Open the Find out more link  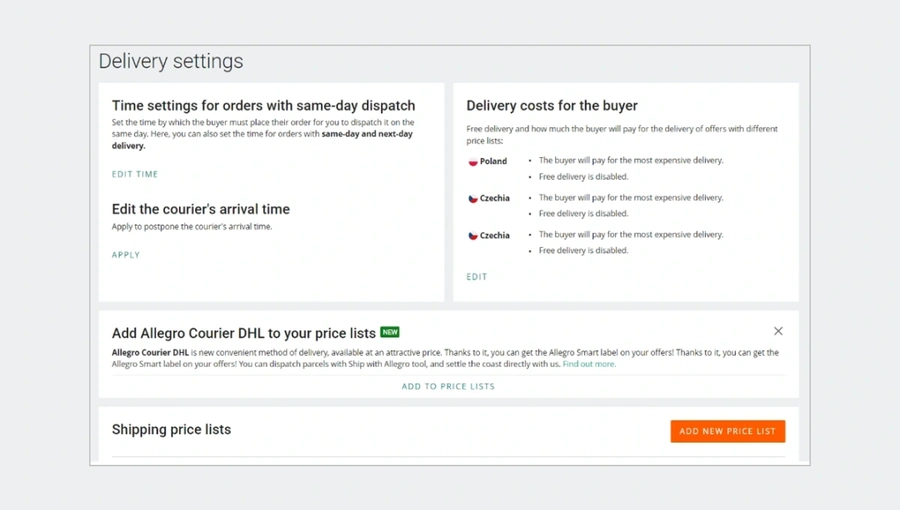(x=589, y=364)
